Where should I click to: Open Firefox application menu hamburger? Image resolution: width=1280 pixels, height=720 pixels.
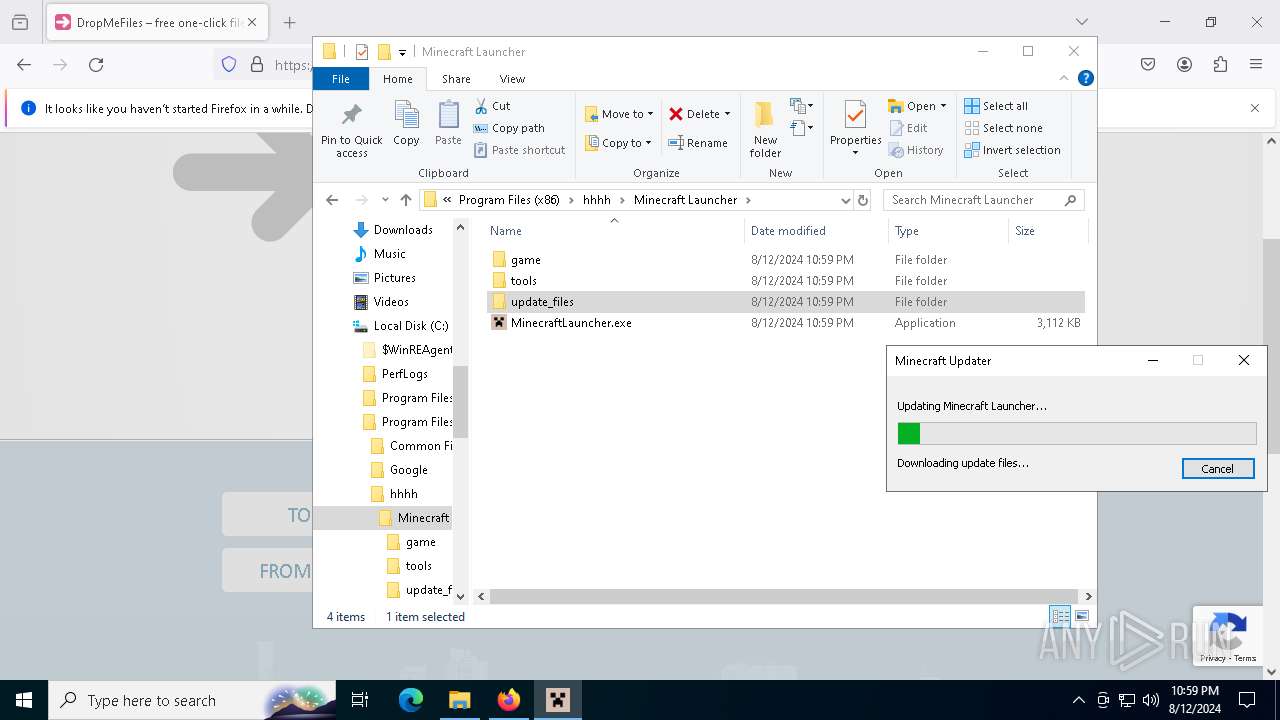1256,65
